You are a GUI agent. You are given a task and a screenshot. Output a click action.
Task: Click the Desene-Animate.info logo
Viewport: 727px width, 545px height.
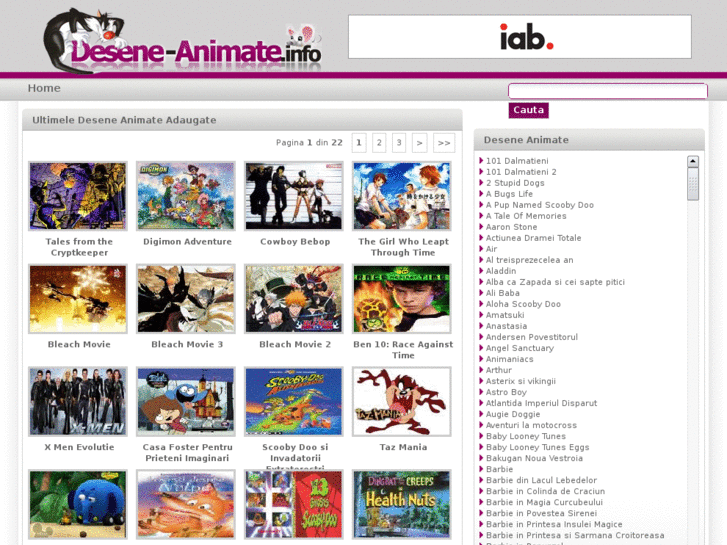182,42
